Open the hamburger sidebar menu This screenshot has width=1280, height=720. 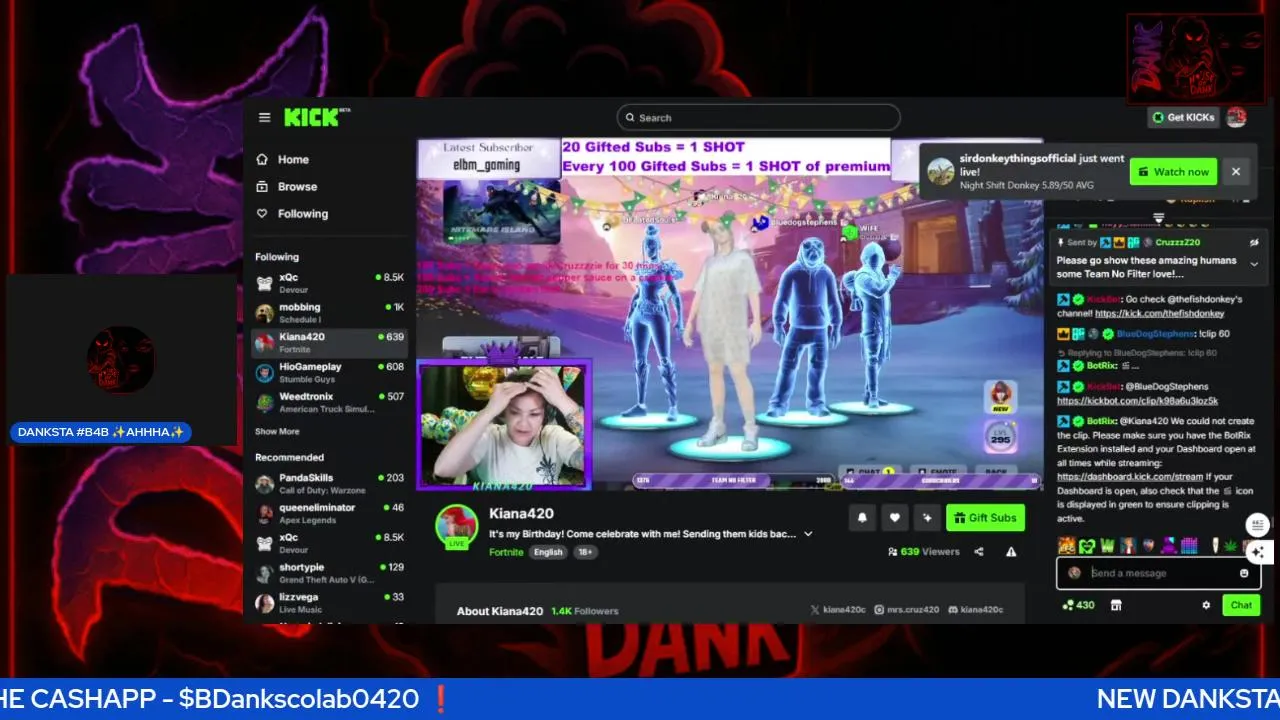click(264, 117)
